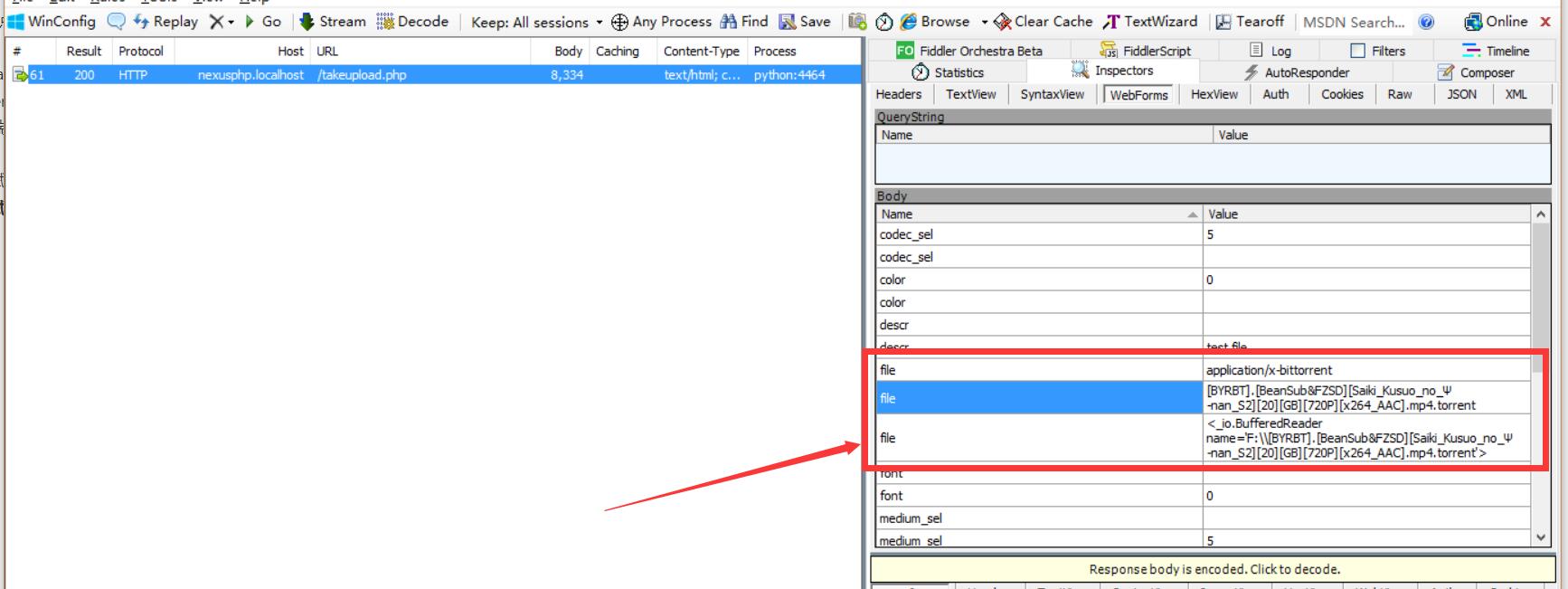Select the font row with value 0
The height and width of the screenshot is (589, 1568).
[x=1204, y=496]
